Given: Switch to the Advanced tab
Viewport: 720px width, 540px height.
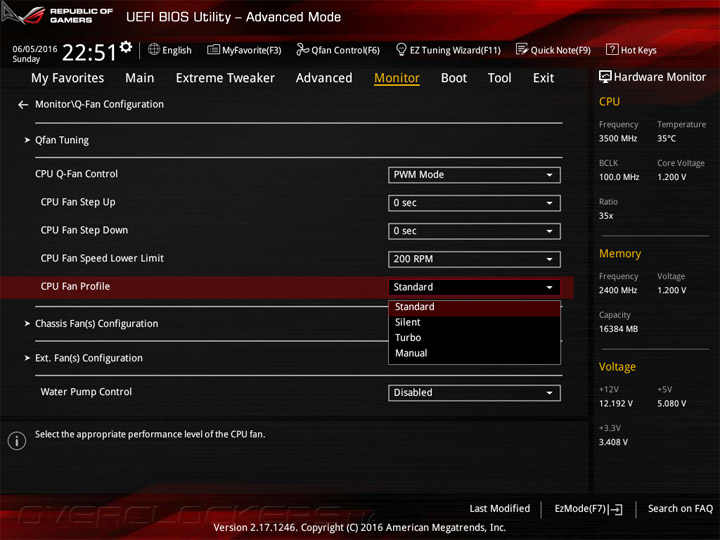Looking at the screenshot, I should tap(324, 78).
